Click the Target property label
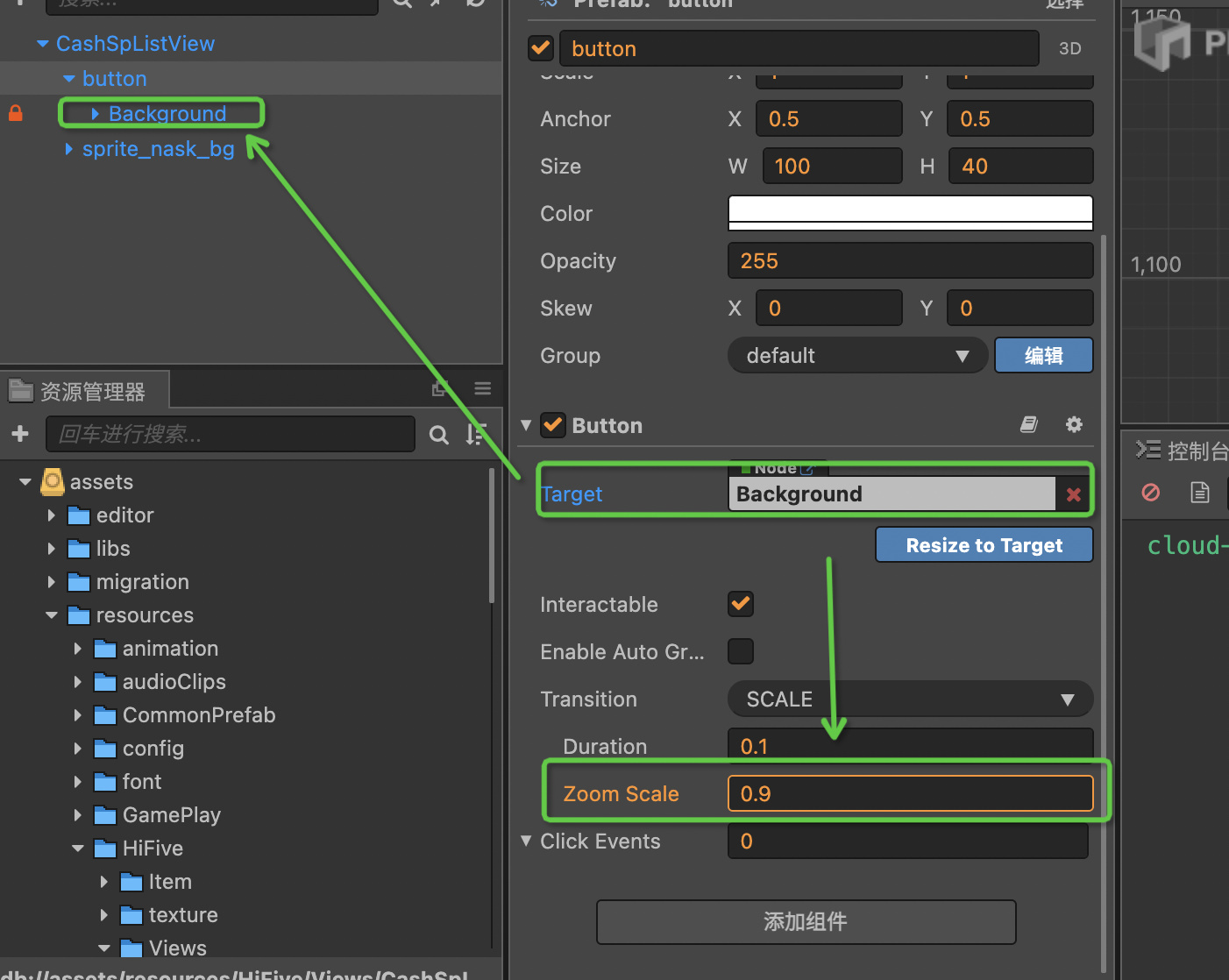This screenshot has height=980, width=1229. click(572, 494)
